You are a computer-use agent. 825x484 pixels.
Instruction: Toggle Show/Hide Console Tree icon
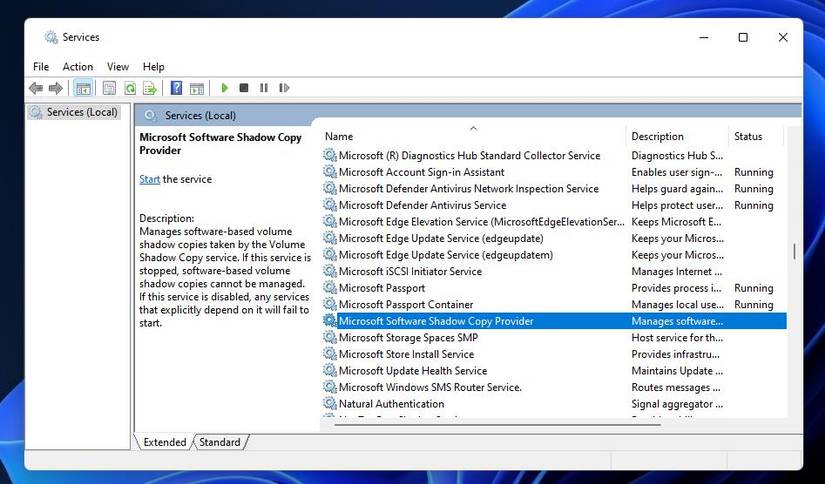pos(83,88)
